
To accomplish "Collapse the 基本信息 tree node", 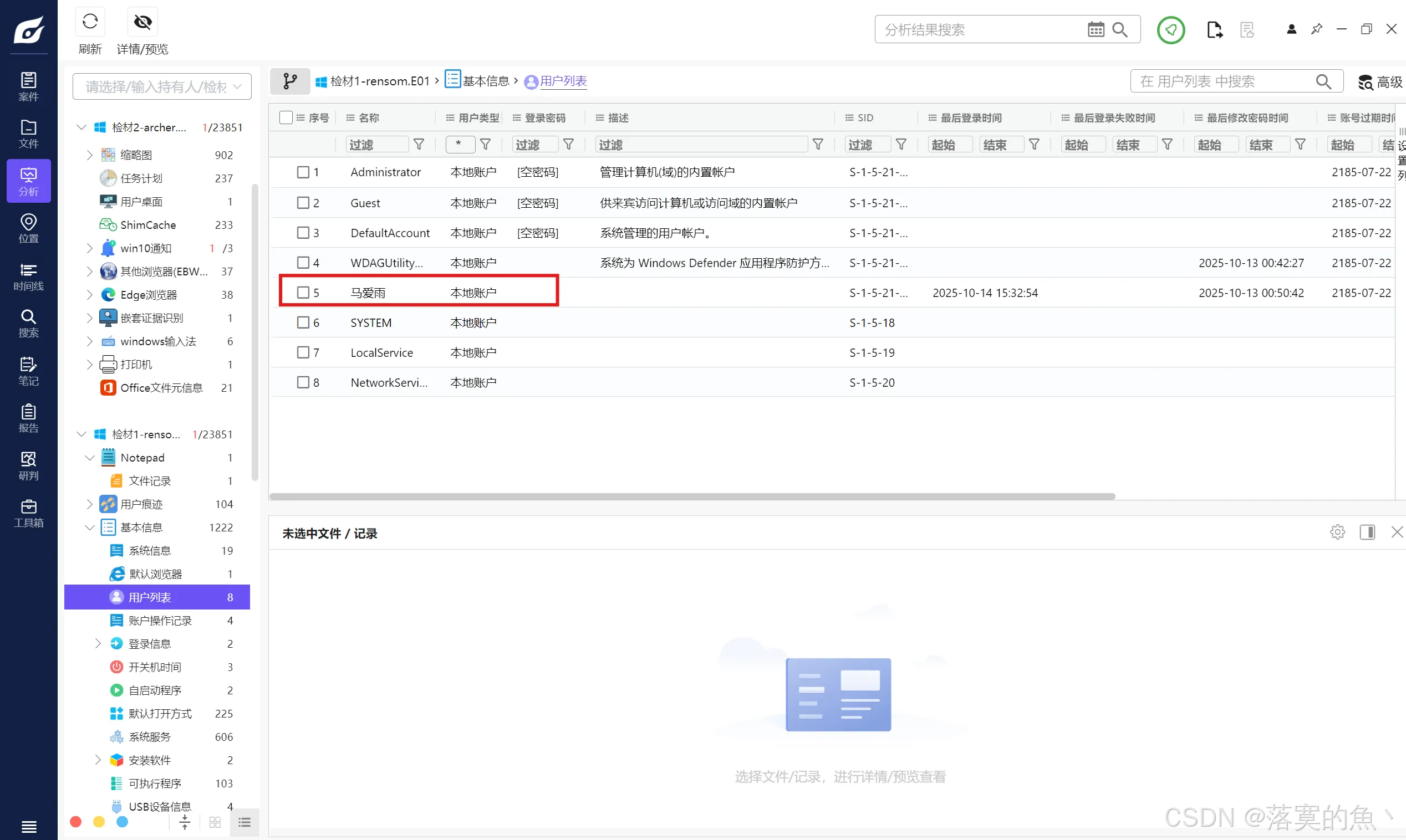I will click(x=89, y=527).
